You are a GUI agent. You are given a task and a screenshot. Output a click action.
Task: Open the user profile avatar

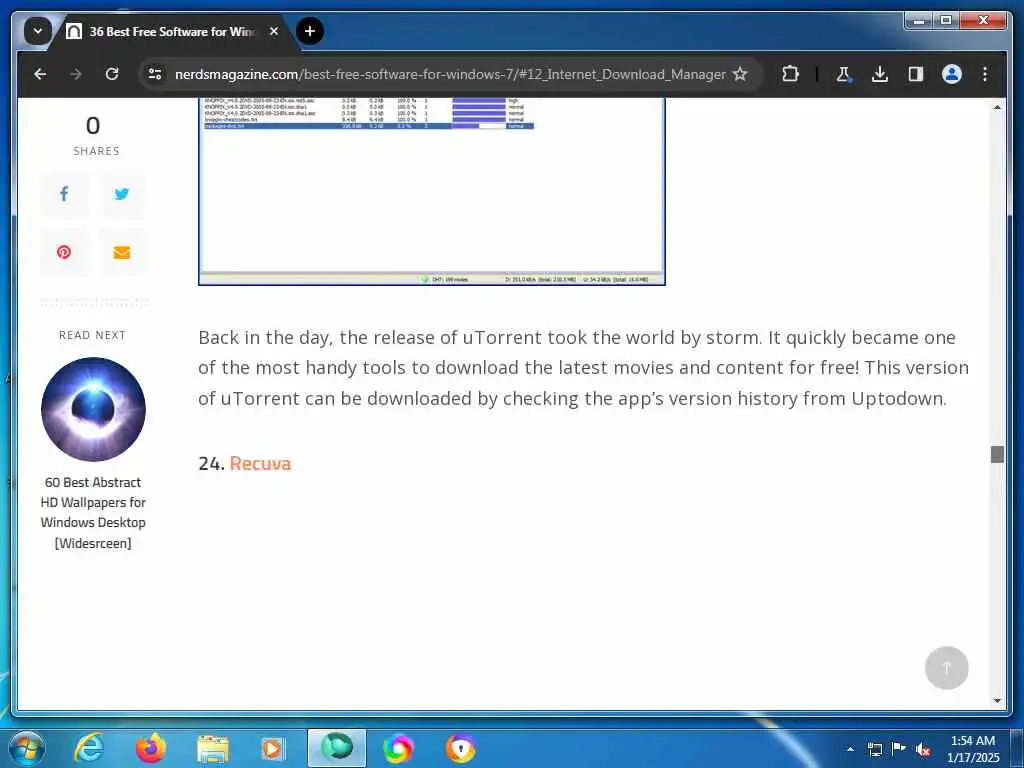point(952,74)
